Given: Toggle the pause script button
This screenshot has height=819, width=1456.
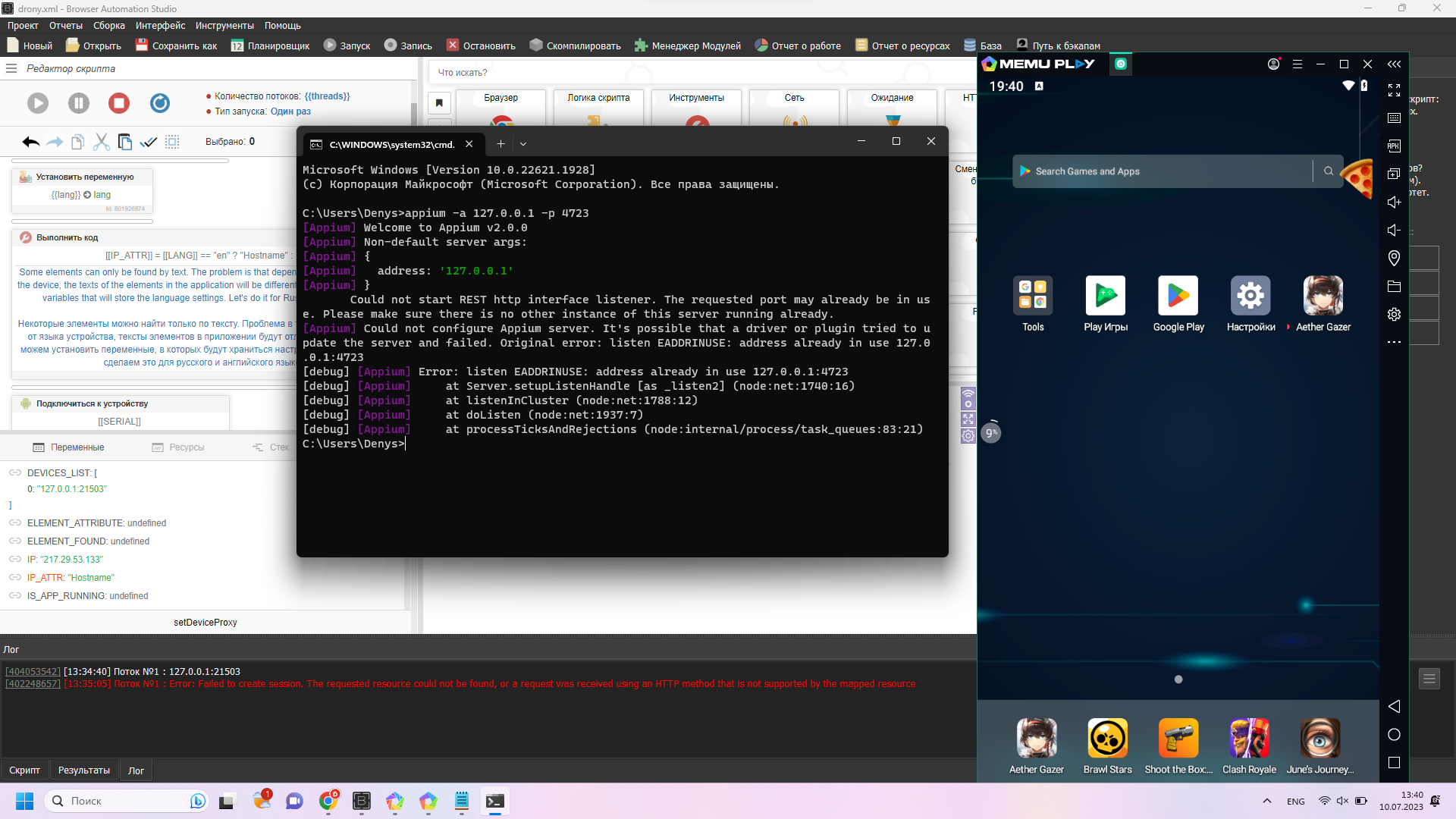Looking at the screenshot, I should point(78,103).
